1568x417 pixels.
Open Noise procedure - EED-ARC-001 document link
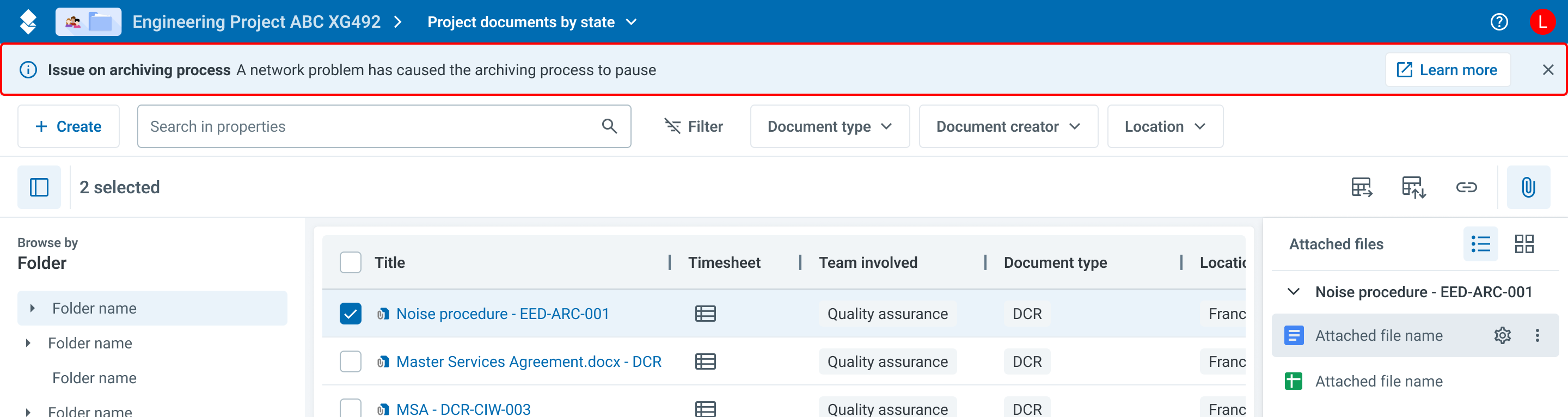point(502,314)
